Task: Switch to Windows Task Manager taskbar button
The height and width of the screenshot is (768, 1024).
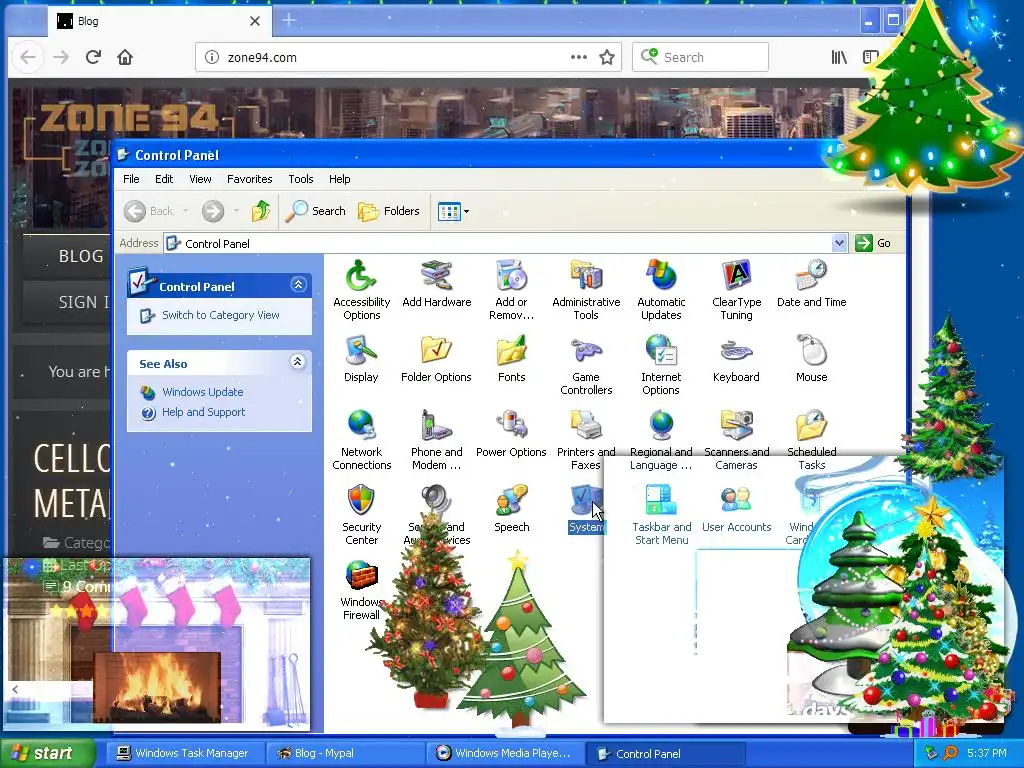Action: click(x=184, y=753)
